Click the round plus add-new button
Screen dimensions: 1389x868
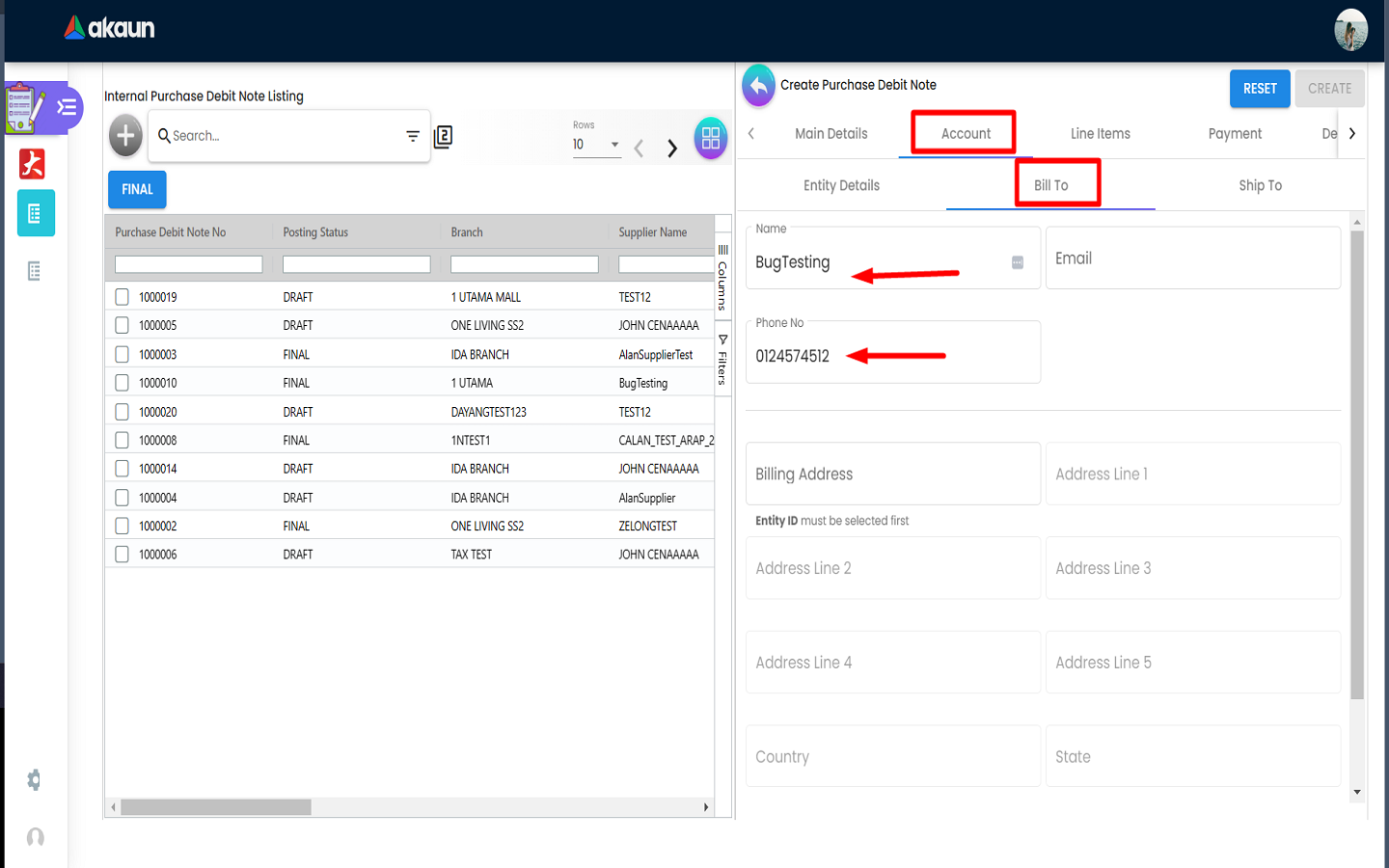coord(125,136)
